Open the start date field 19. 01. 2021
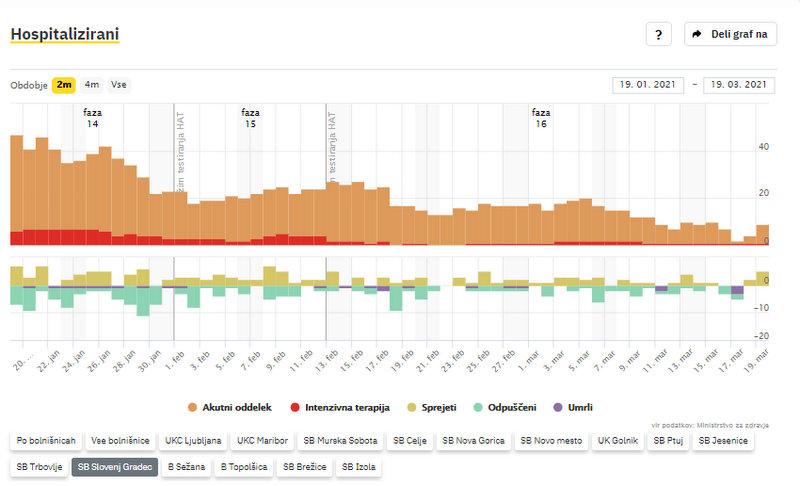The height and width of the screenshot is (486, 800). (648, 85)
